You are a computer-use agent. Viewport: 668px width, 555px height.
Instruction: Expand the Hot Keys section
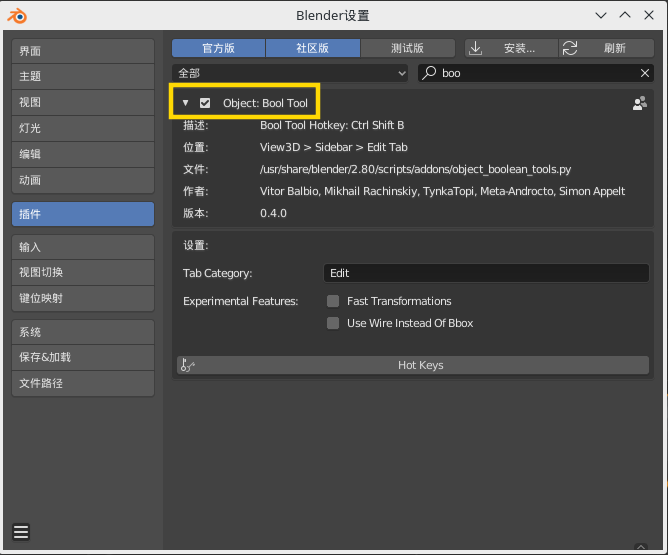413,365
